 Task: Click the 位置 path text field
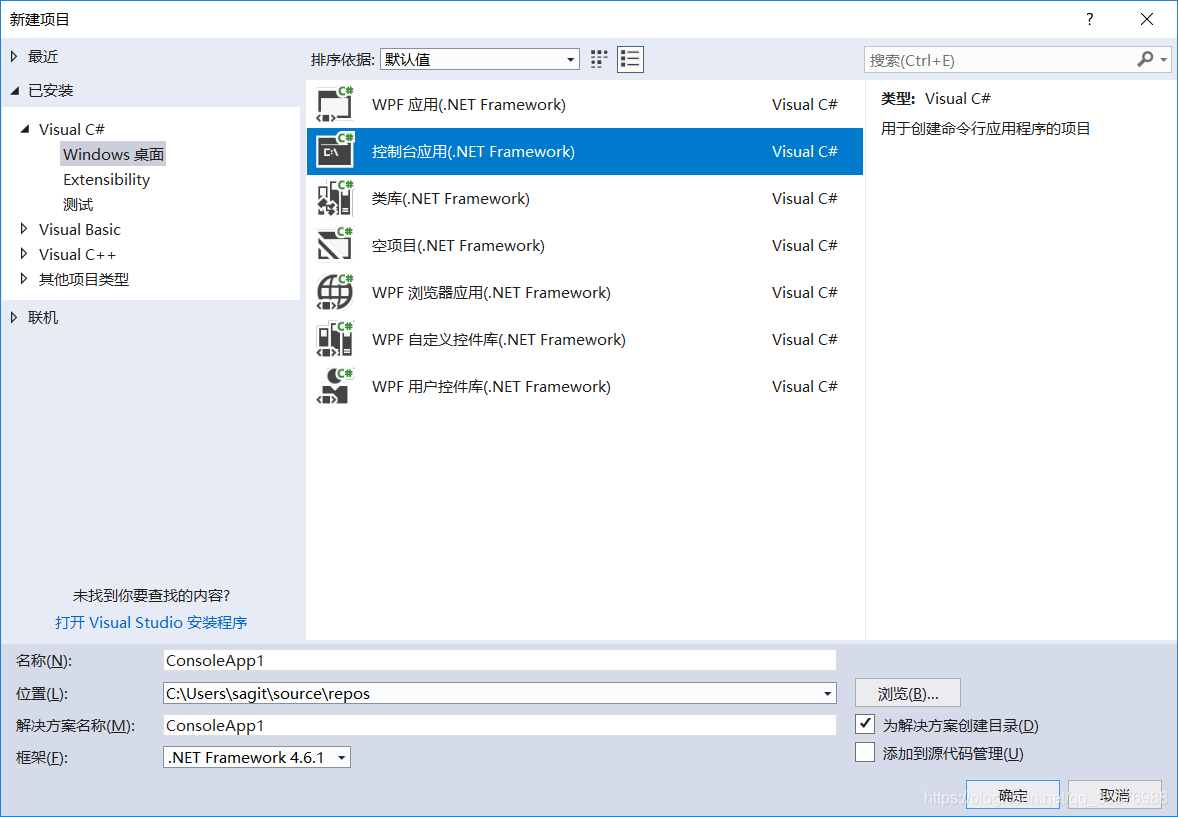(491, 693)
